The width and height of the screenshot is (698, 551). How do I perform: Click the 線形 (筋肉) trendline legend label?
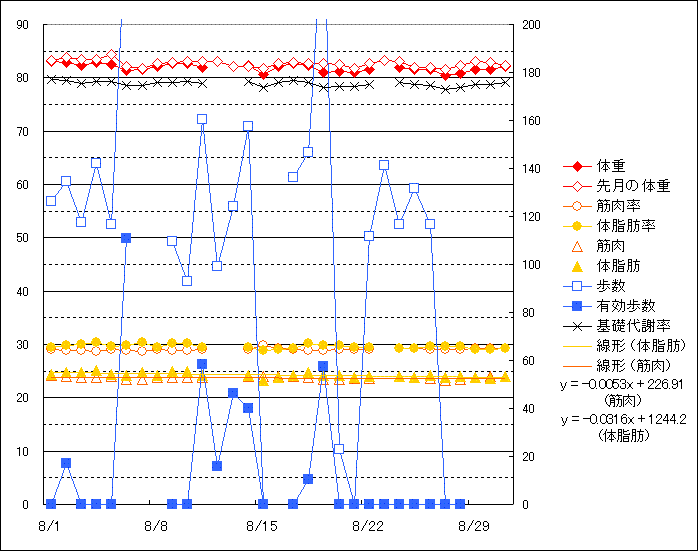tap(634, 365)
